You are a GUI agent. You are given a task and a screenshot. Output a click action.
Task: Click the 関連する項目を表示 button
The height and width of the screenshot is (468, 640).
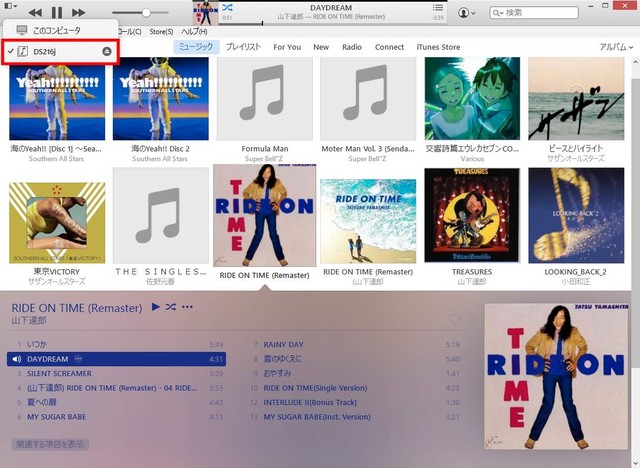click(50, 444)
